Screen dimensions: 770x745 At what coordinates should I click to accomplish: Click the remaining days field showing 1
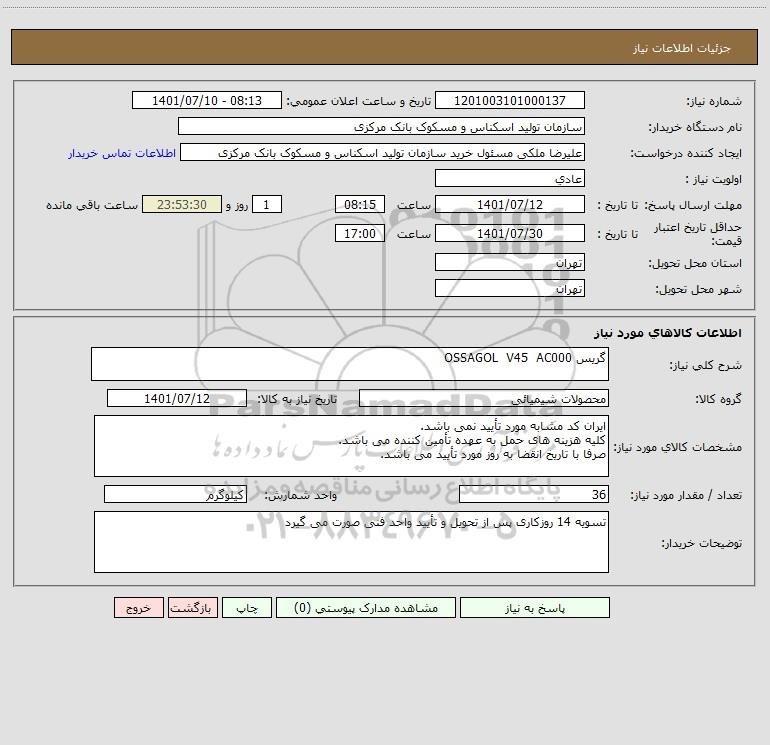[267, 204]
